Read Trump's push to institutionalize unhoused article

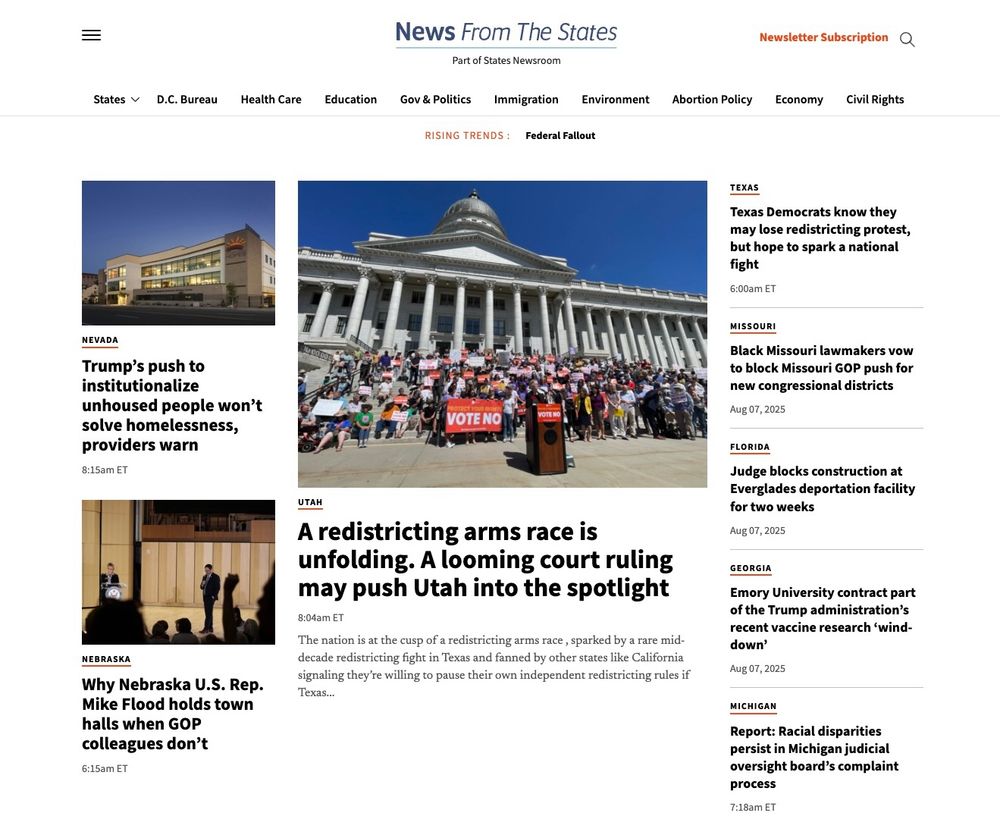tap(172, 405)
